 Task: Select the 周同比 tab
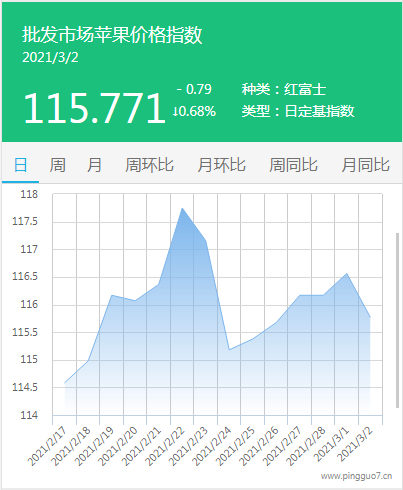[293, 165]
